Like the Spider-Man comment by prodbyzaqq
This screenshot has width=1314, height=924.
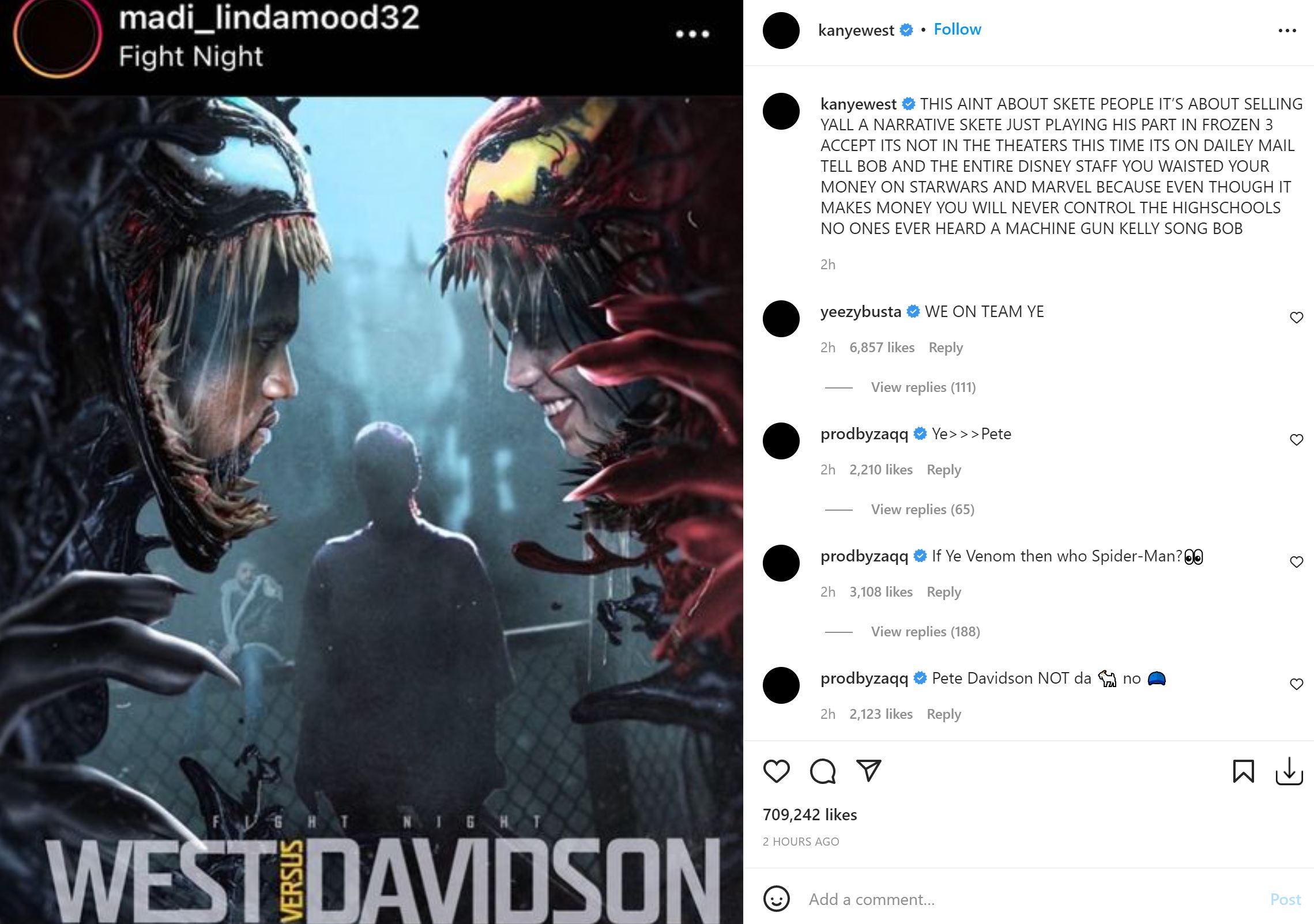1296,562
